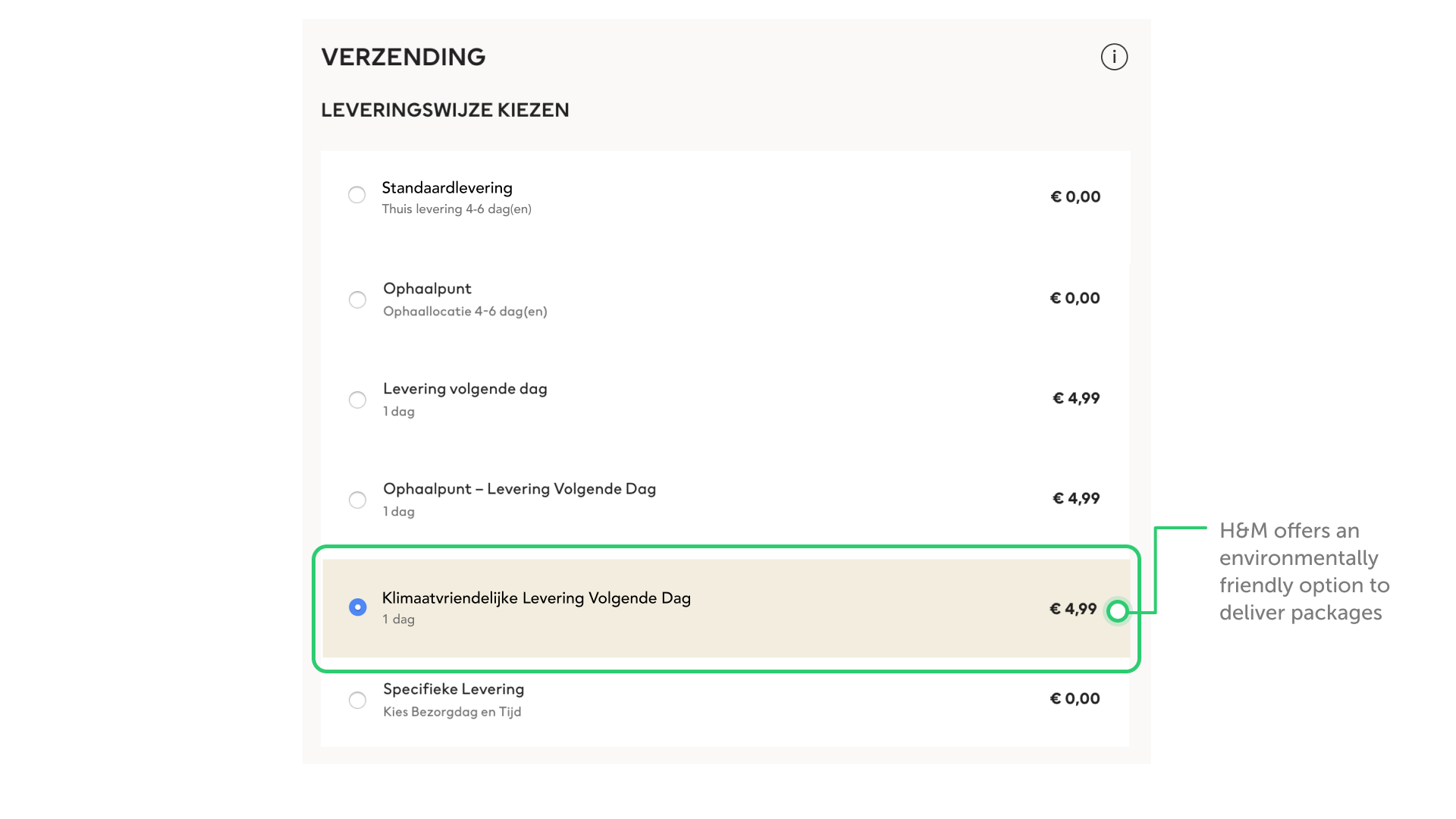The image size is (1456, 819).
Task: Pick Ophaalpunt – Levering Volgende Dag
Action: (357, 500)
